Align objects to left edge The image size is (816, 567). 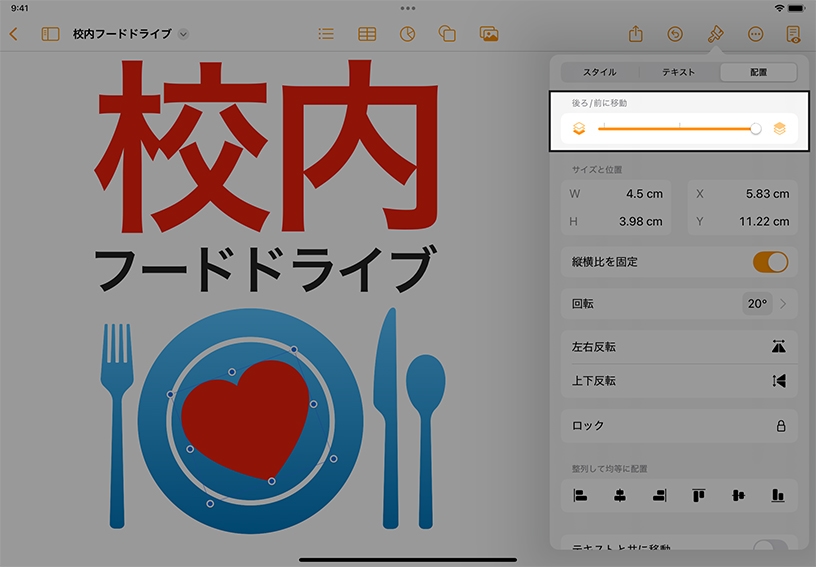pos(580,495)
